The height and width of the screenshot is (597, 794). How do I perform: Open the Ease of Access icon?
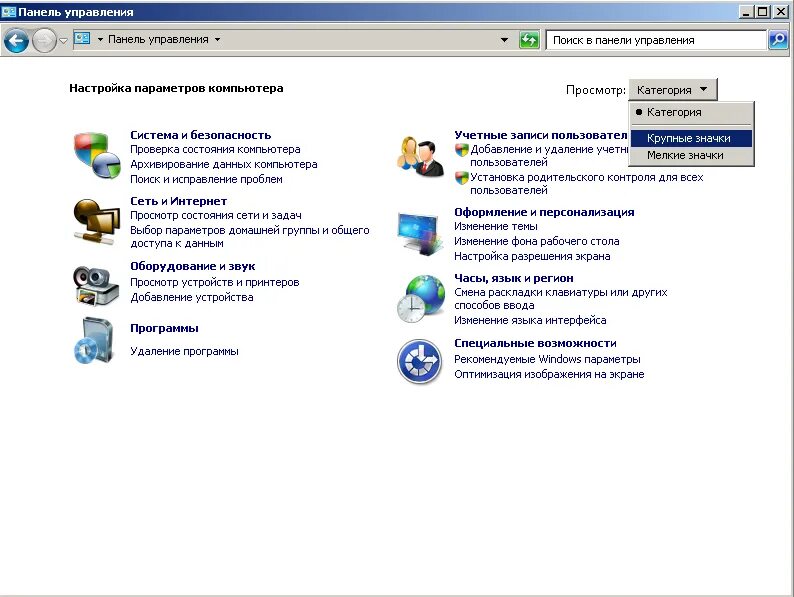click(x=419, y=361)
